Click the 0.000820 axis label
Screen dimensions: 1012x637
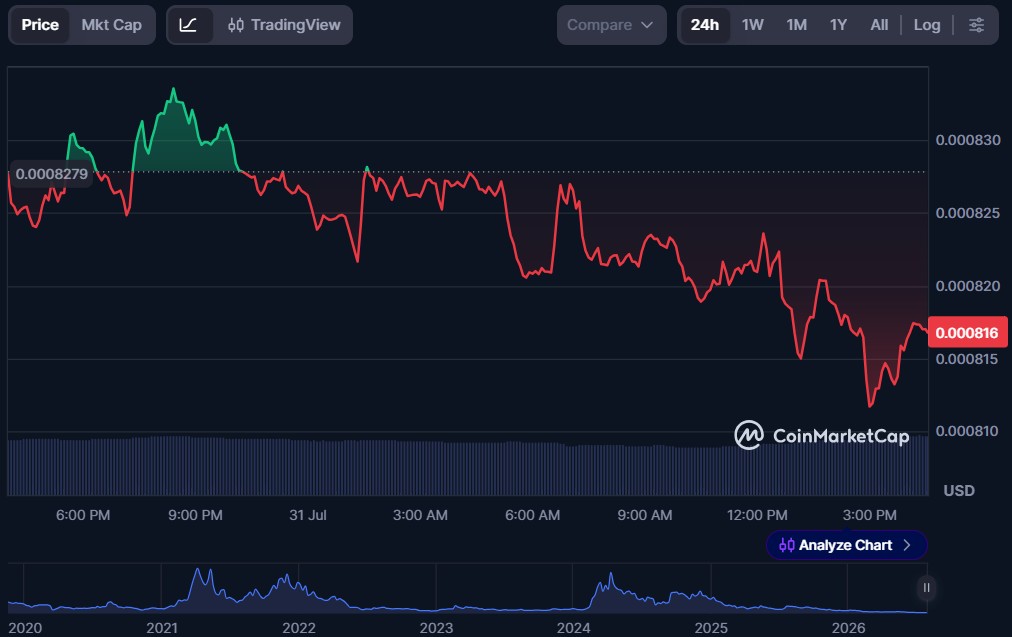[x=967, y=286]
